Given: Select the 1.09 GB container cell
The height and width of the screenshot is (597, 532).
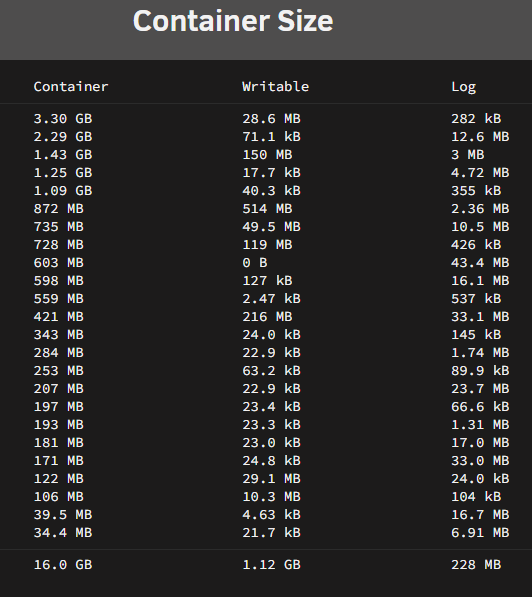Looking at the screenshot, I should (63, 191).
